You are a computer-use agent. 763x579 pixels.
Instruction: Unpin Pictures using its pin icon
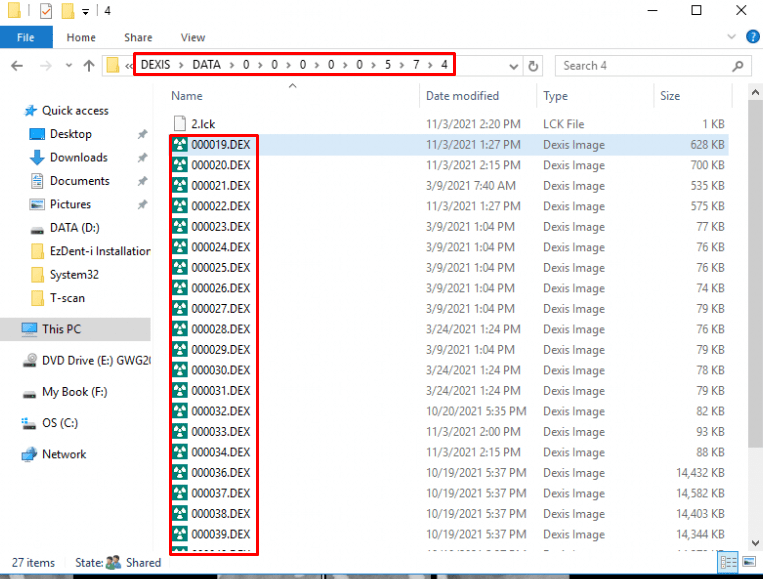click(x=142, y=204)
